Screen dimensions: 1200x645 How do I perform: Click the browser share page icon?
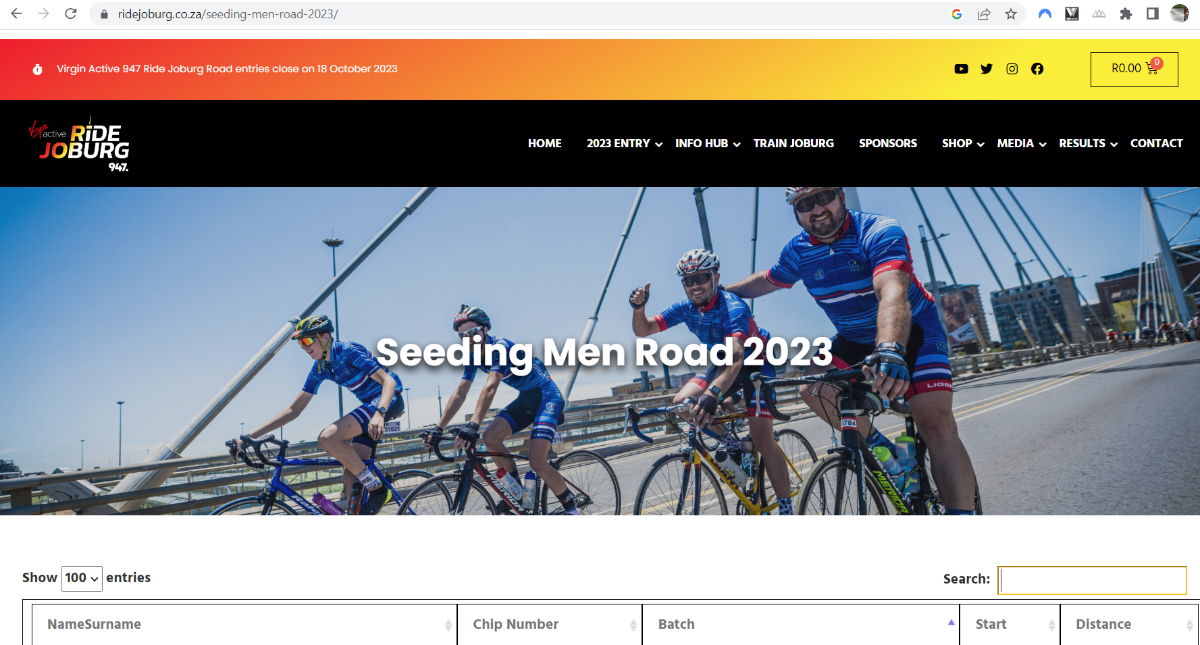(984, 14)
